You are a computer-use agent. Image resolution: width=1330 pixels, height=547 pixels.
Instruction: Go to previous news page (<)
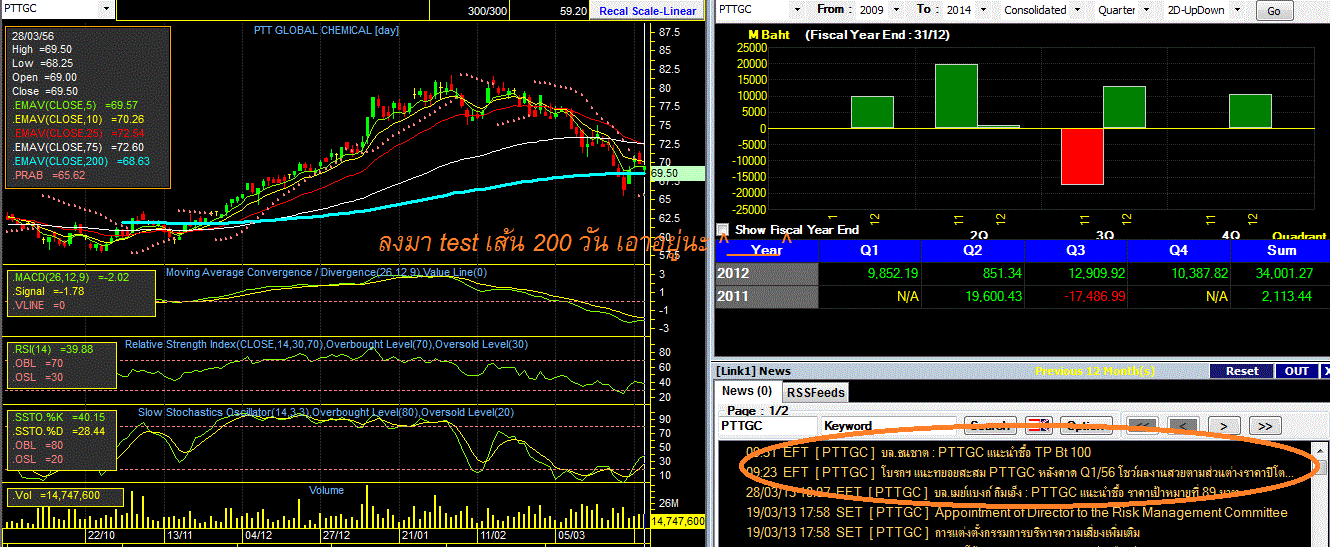pos(1183,425)
